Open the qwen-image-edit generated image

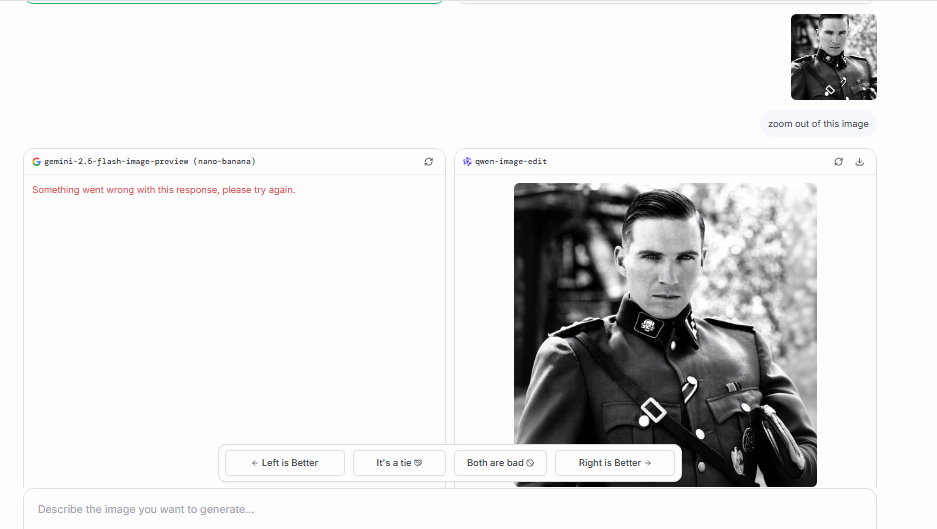coord(665,335)
